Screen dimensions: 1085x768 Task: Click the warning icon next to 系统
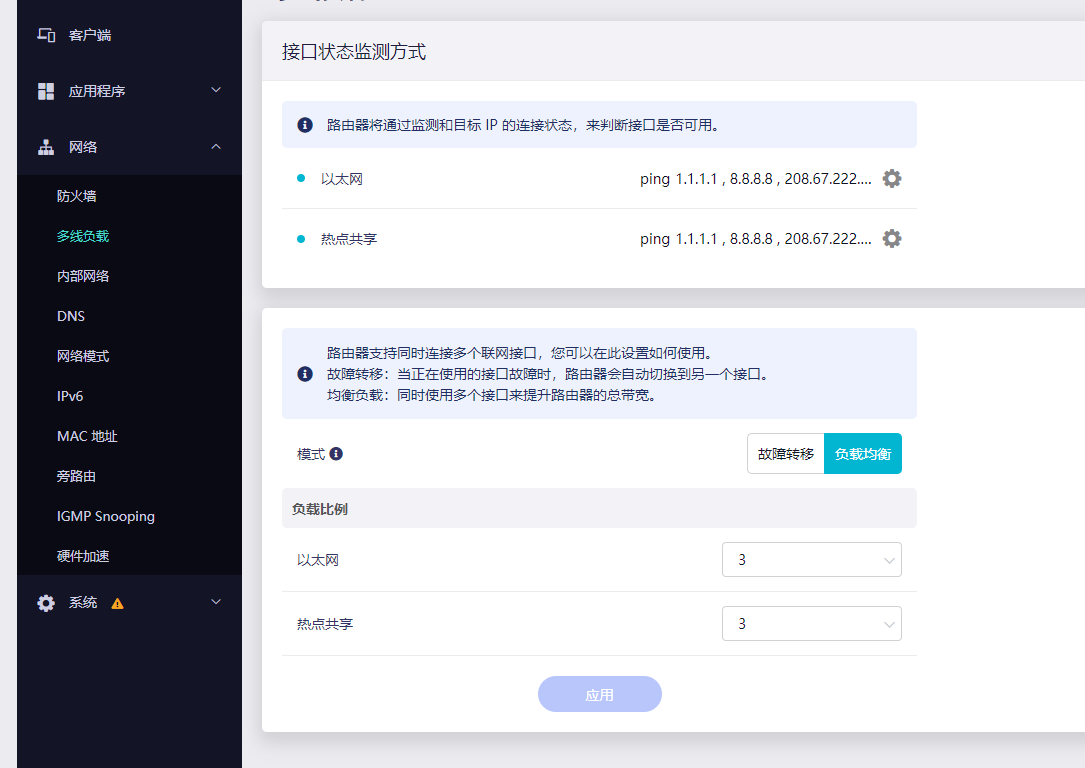point(118,602)
